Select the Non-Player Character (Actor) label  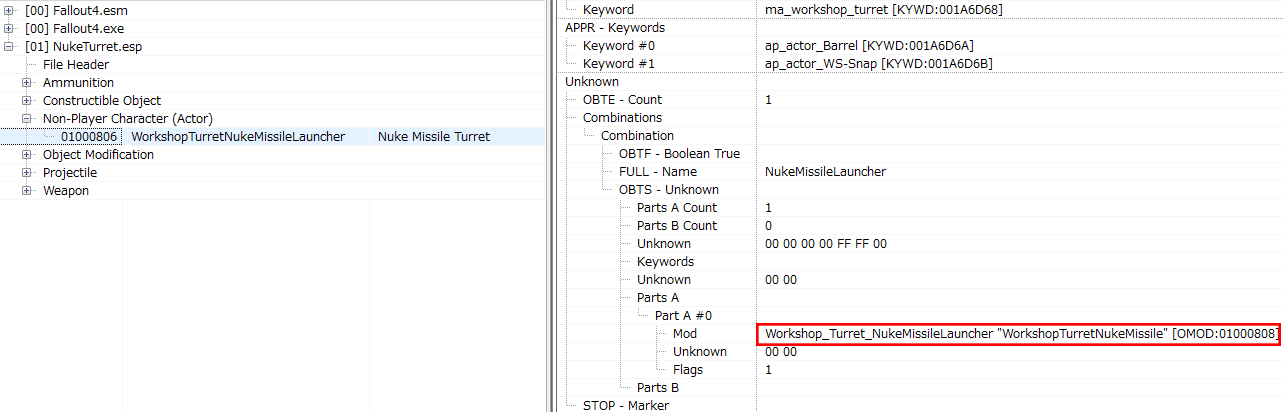click(x=128, y=118)
